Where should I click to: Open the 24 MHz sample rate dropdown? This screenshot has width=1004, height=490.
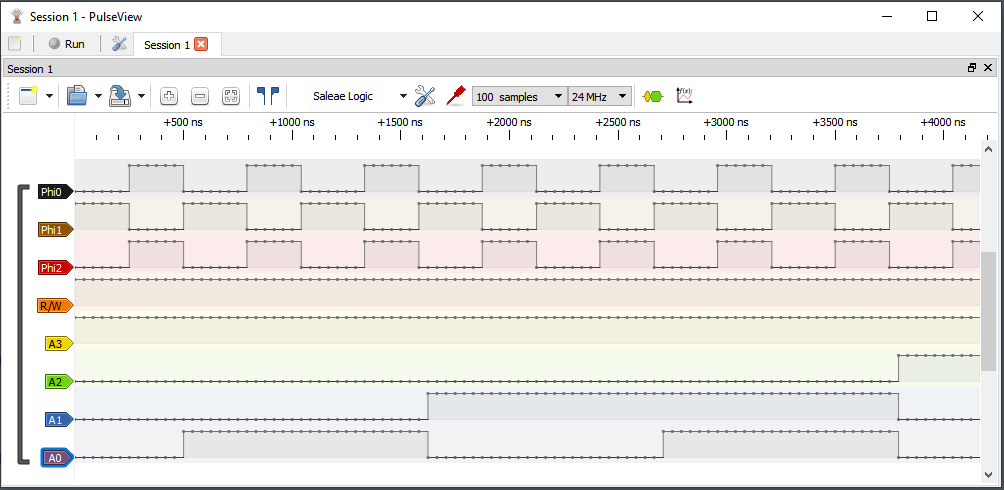click(599, 96)
